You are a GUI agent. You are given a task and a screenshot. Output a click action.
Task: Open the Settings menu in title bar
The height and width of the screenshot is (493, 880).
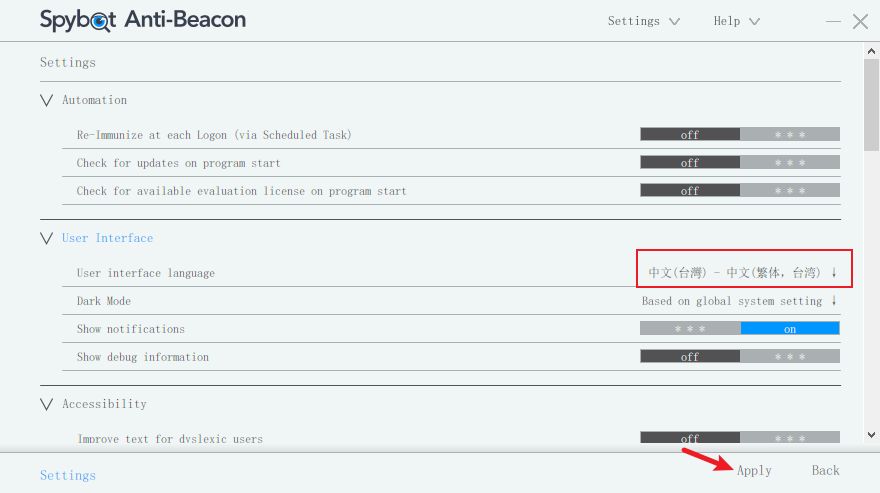(643, 21)
